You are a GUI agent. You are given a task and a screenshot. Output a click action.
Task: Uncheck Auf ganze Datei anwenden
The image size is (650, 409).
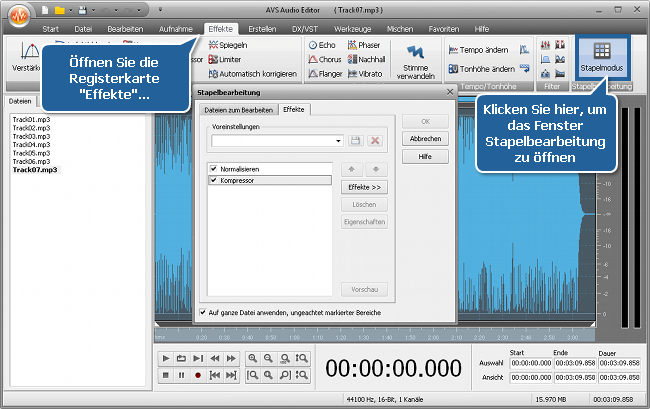[x=203, y=312]
